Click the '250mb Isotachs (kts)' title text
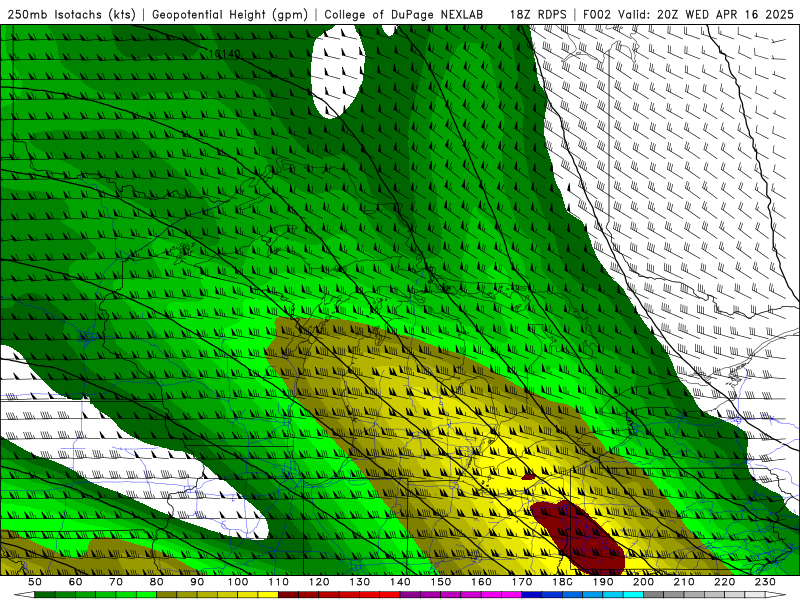Viewport: 800px width, 600px height. (x=71, y=15)
